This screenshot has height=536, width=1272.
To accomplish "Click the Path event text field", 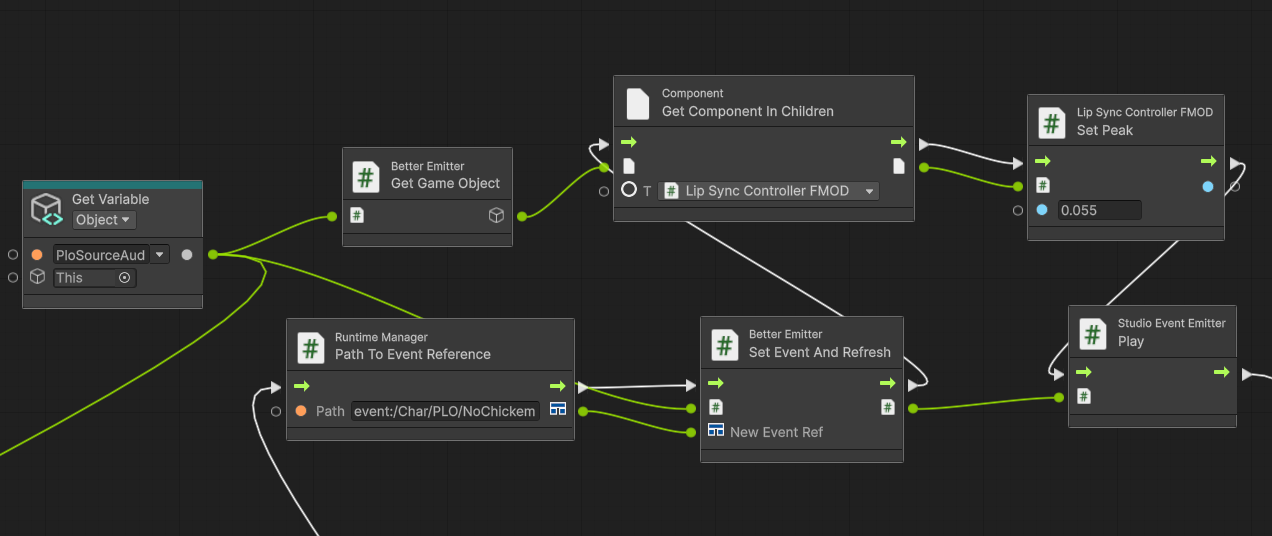I will [444, 411].
